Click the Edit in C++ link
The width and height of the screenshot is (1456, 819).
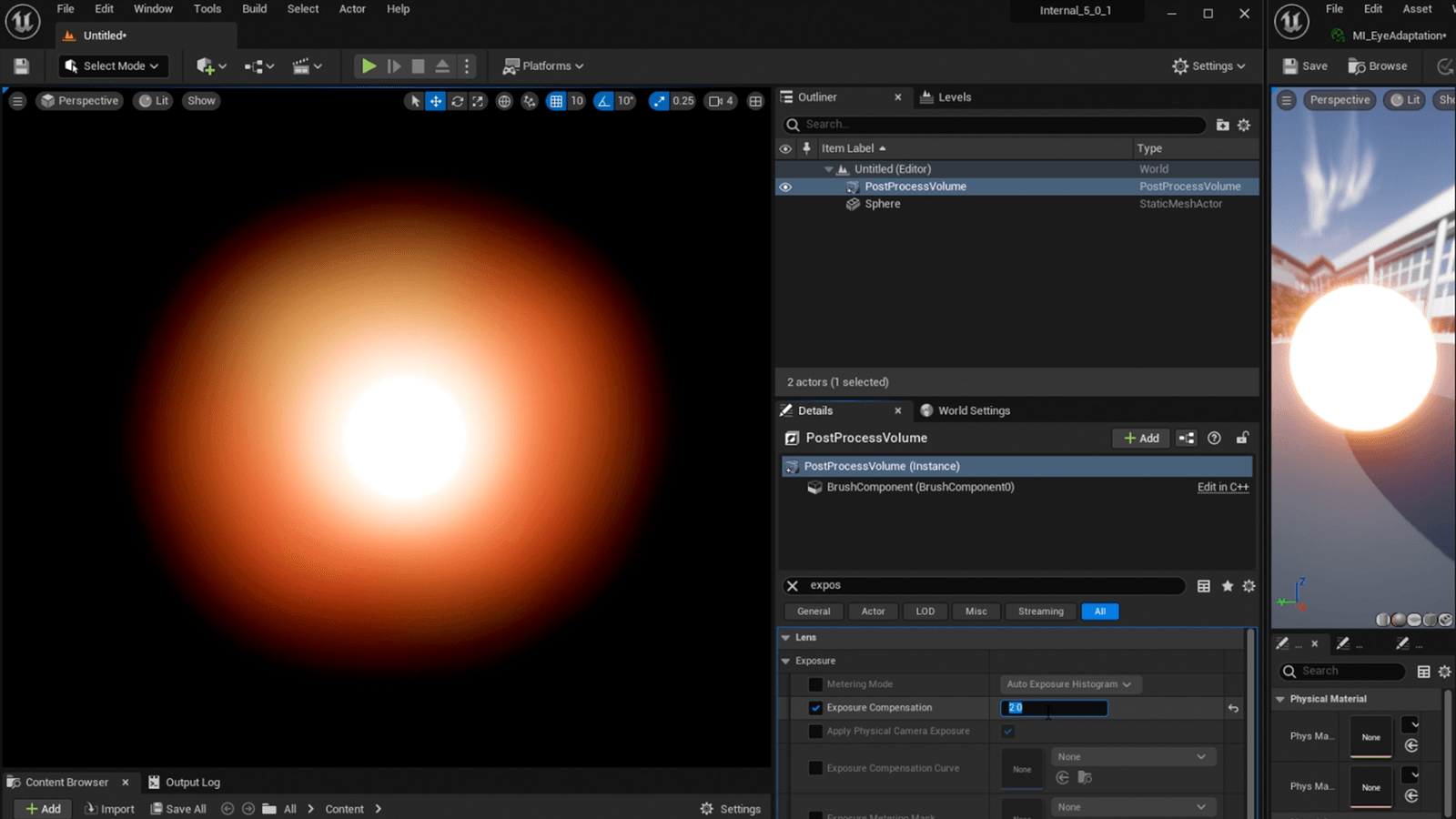click(x=1223, y=487)
